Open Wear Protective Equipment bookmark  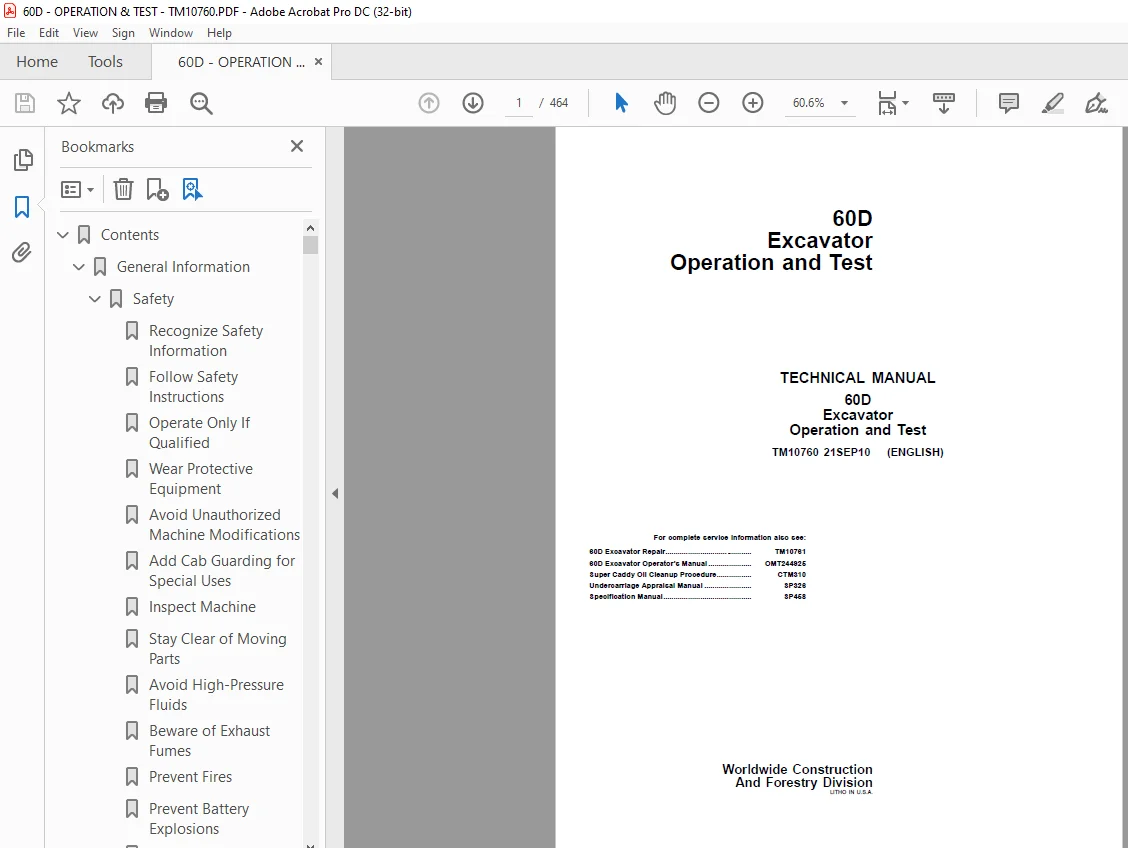coord(201,478)
